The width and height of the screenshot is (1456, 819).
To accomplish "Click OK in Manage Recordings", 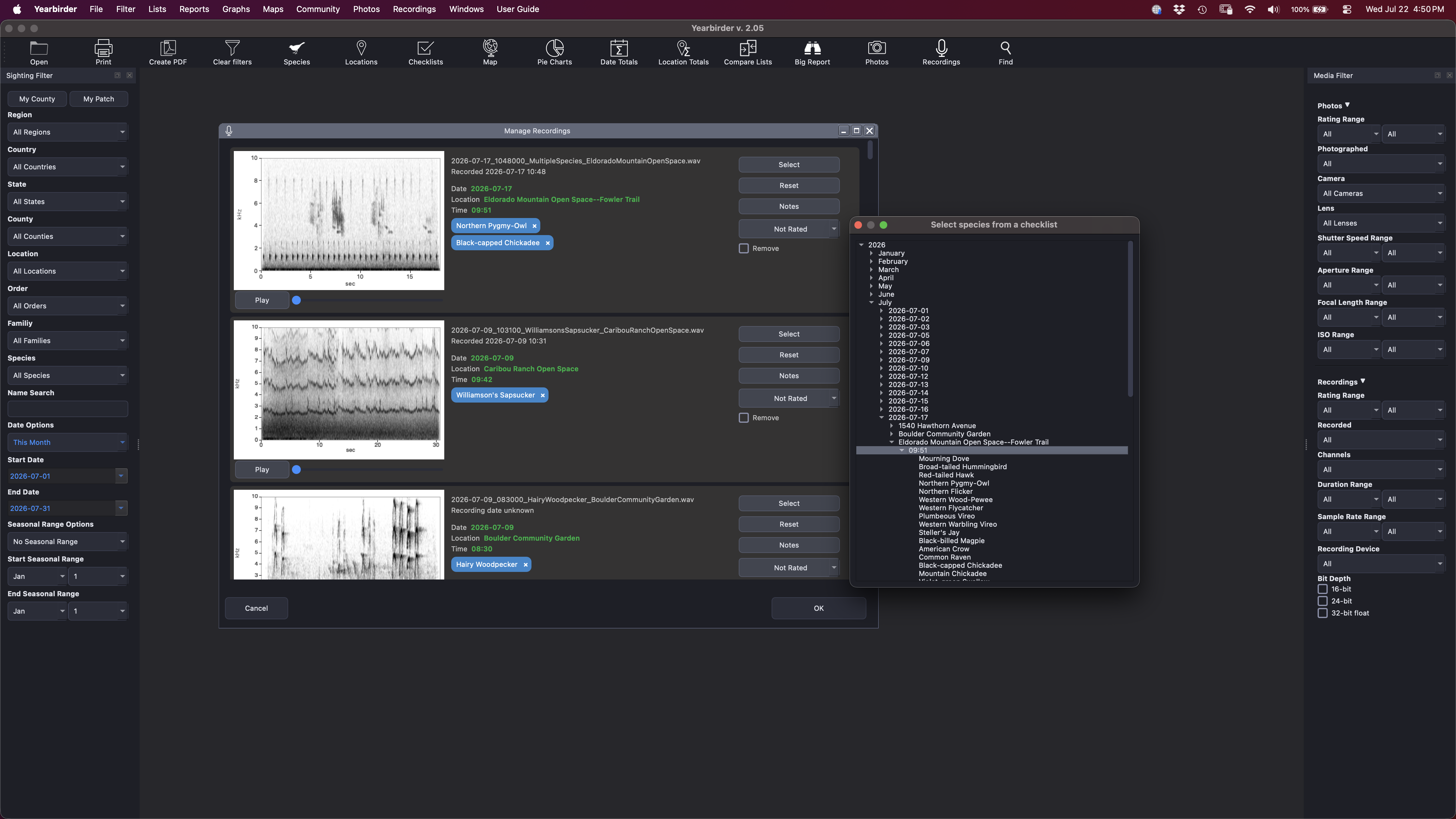I will pyautogui.click(x=818, y=608).
